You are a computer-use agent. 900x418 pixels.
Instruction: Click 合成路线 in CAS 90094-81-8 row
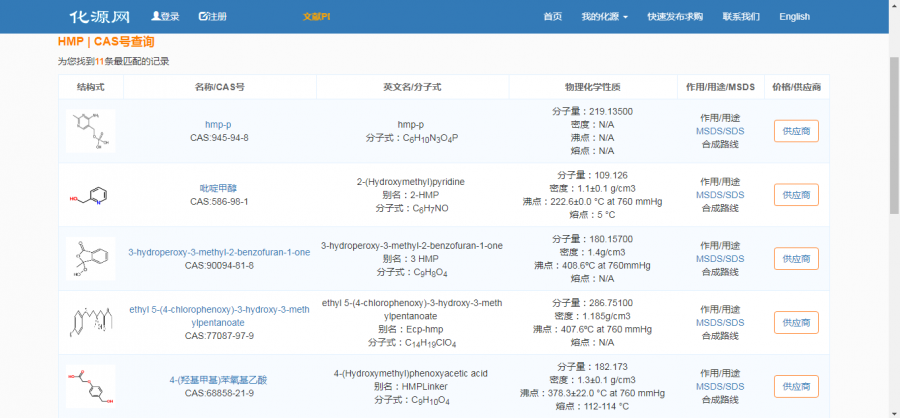coord(720,272)
